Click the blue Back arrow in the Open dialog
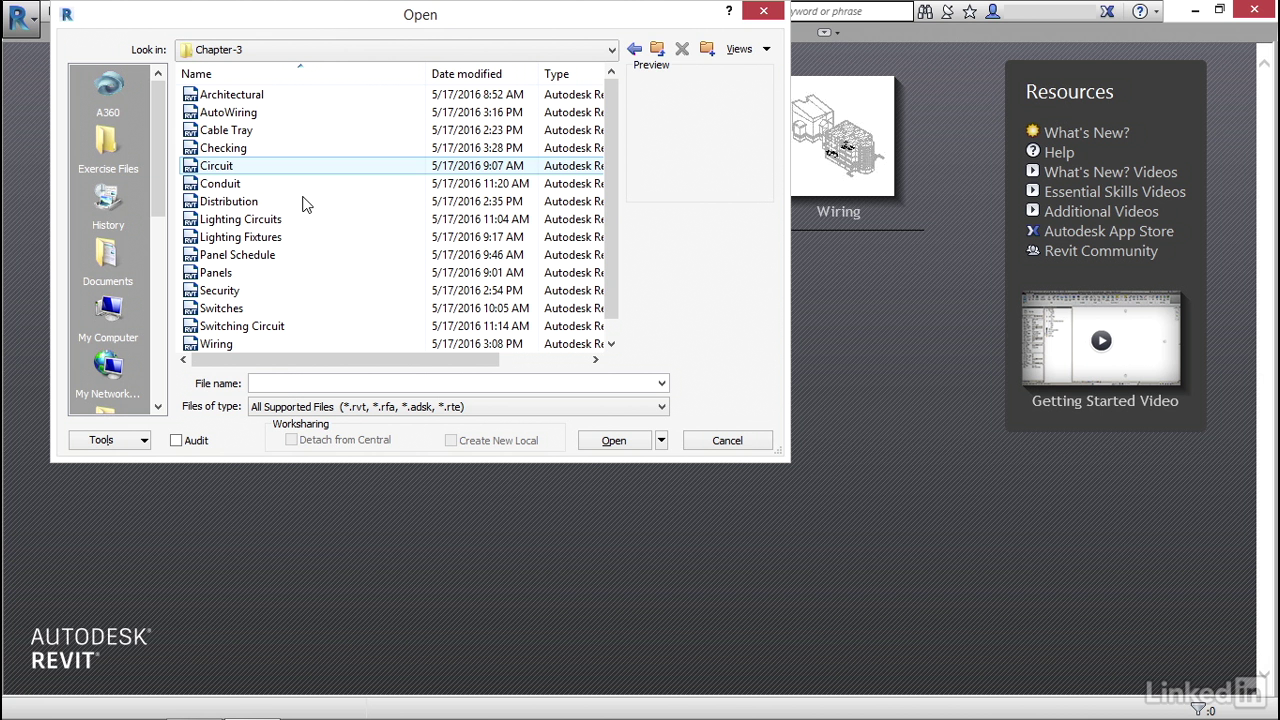The height and width of the screenshot is (720, 1280). (x=634, y=49)
